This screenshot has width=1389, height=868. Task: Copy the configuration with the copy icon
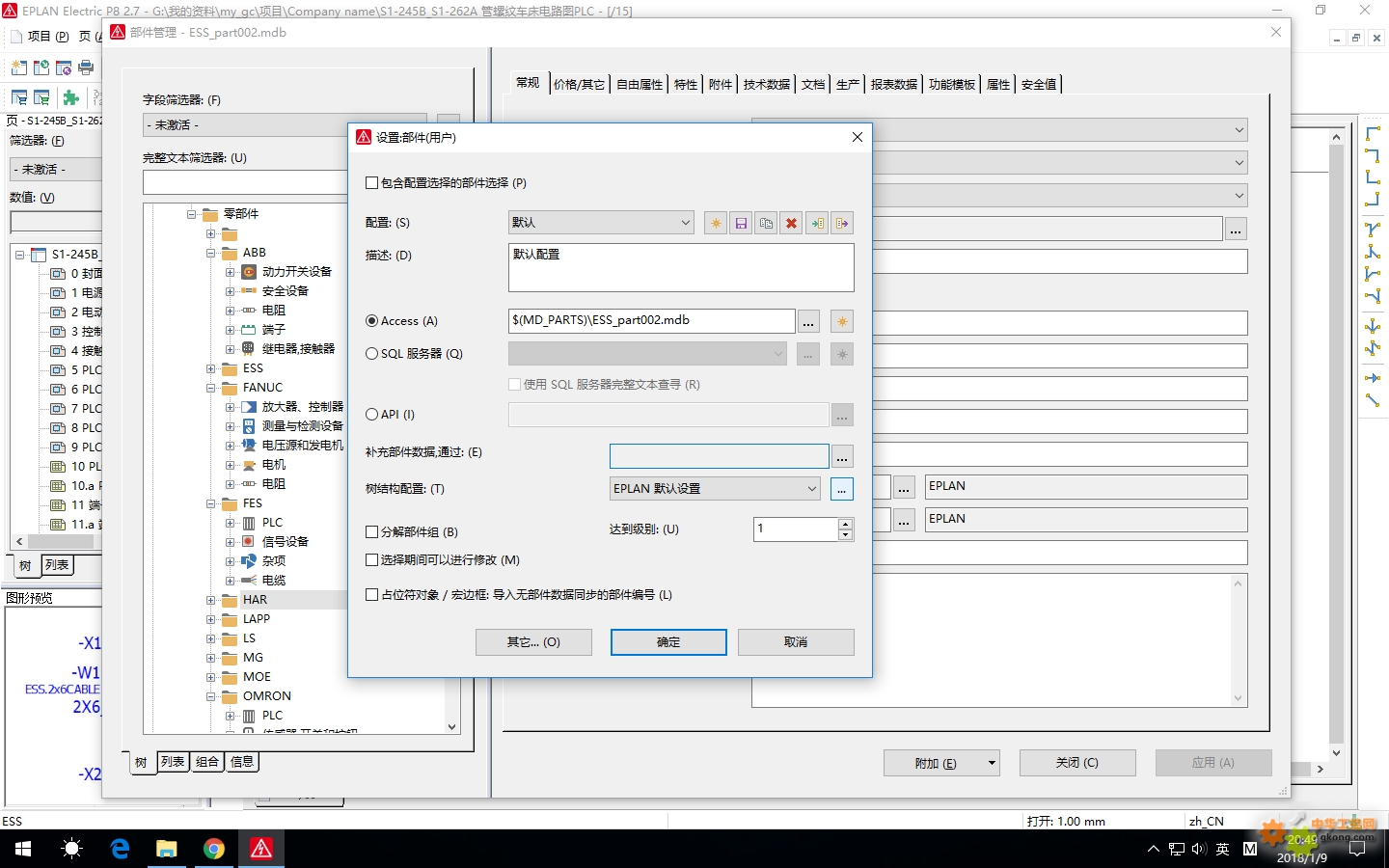[x=766, y=223]
